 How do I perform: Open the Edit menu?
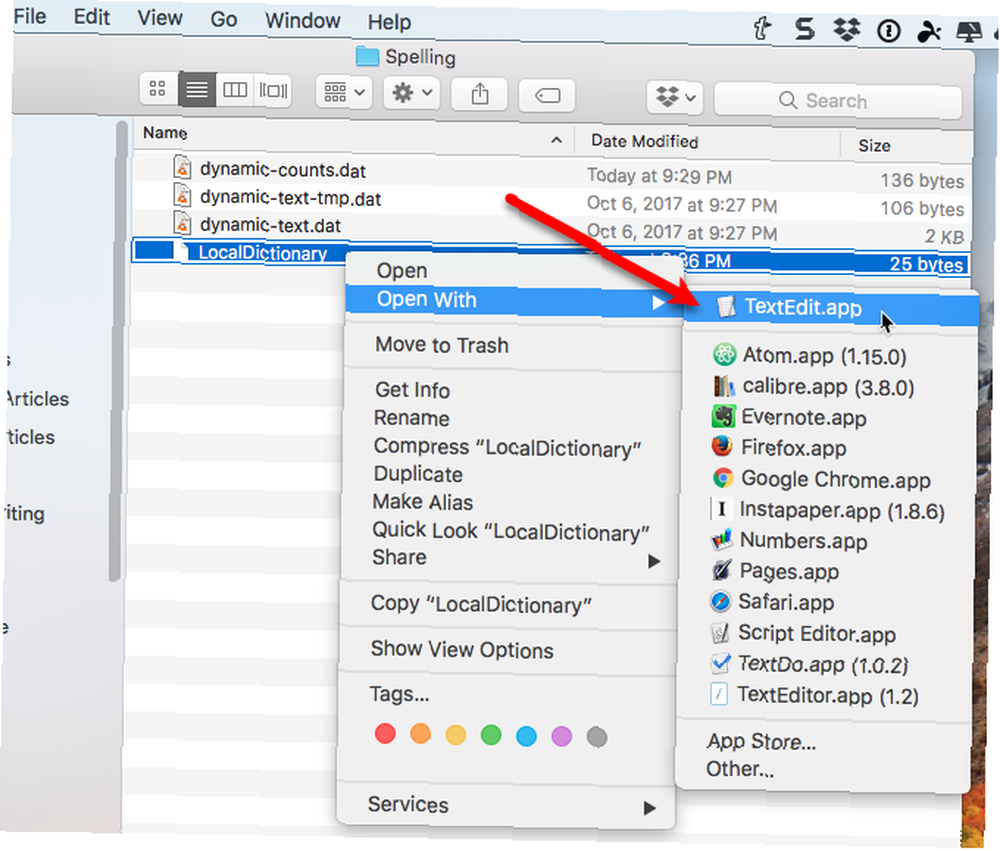[91, 17]
